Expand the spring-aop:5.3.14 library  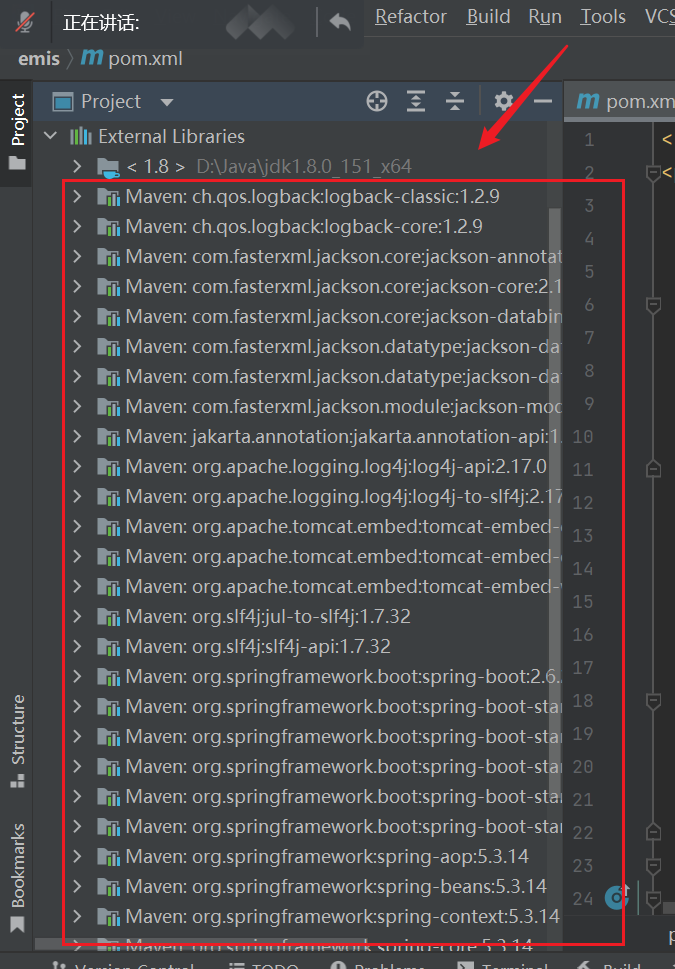[x=77, y=856]
